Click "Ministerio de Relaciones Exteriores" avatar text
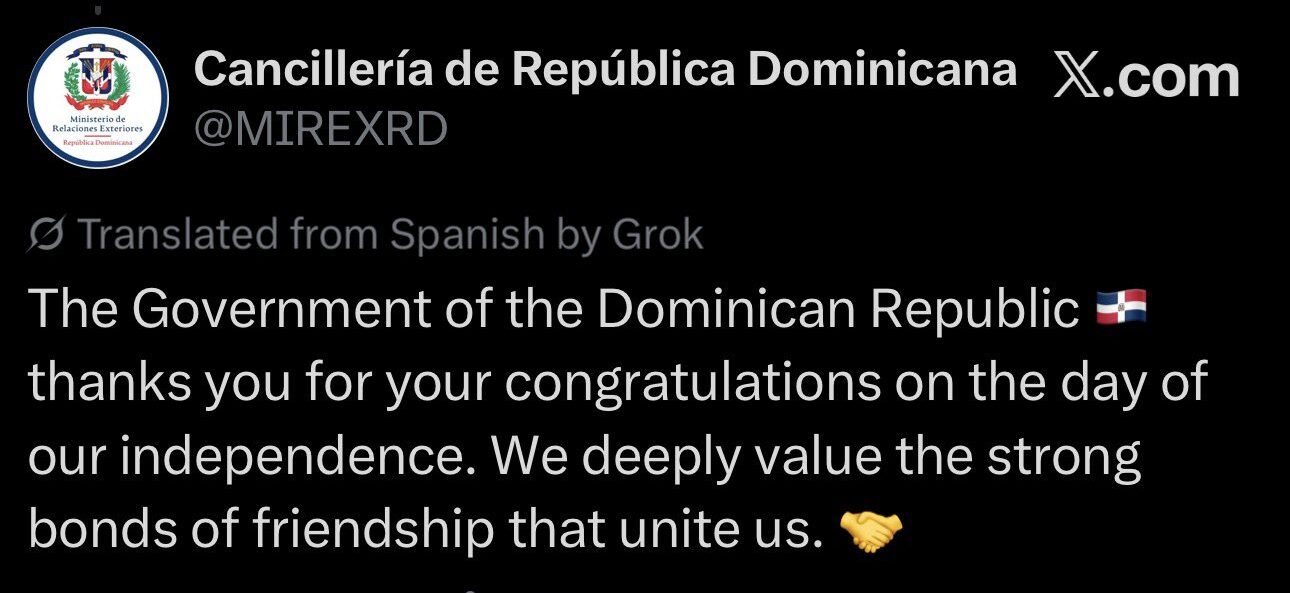The width and height of the screenshot is (1290, 593). pos(97,124)
